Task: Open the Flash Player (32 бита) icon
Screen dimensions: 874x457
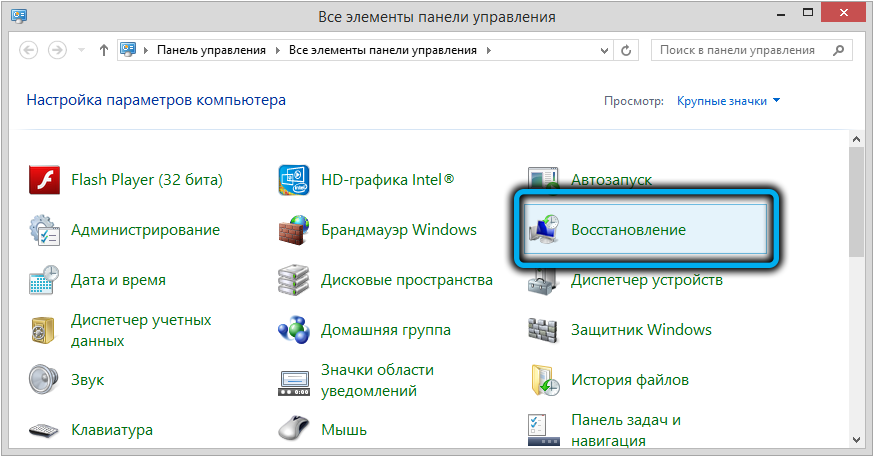Action: pyautogui.click(x=45, y=180)
